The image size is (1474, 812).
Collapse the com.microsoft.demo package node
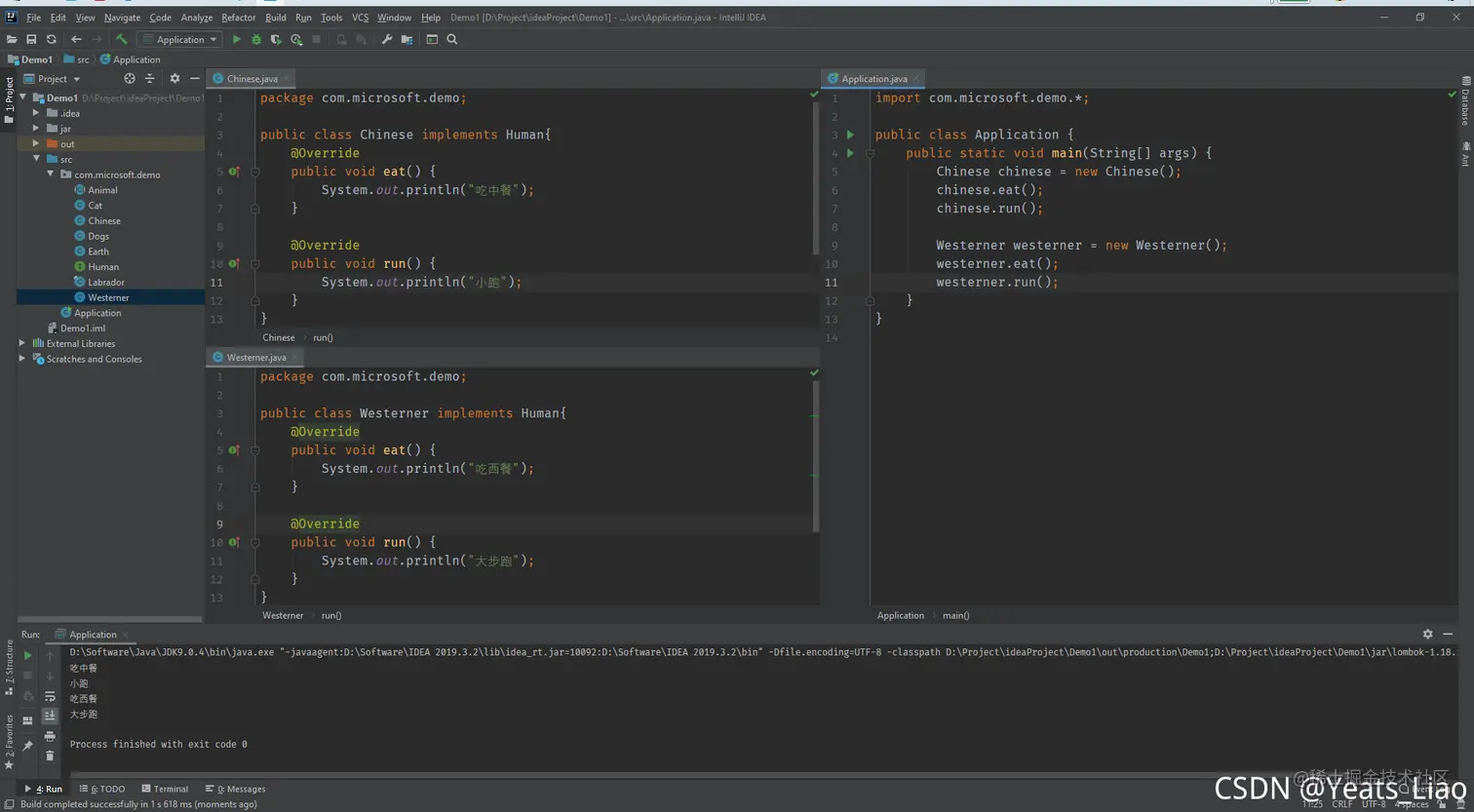click(51, 174)
